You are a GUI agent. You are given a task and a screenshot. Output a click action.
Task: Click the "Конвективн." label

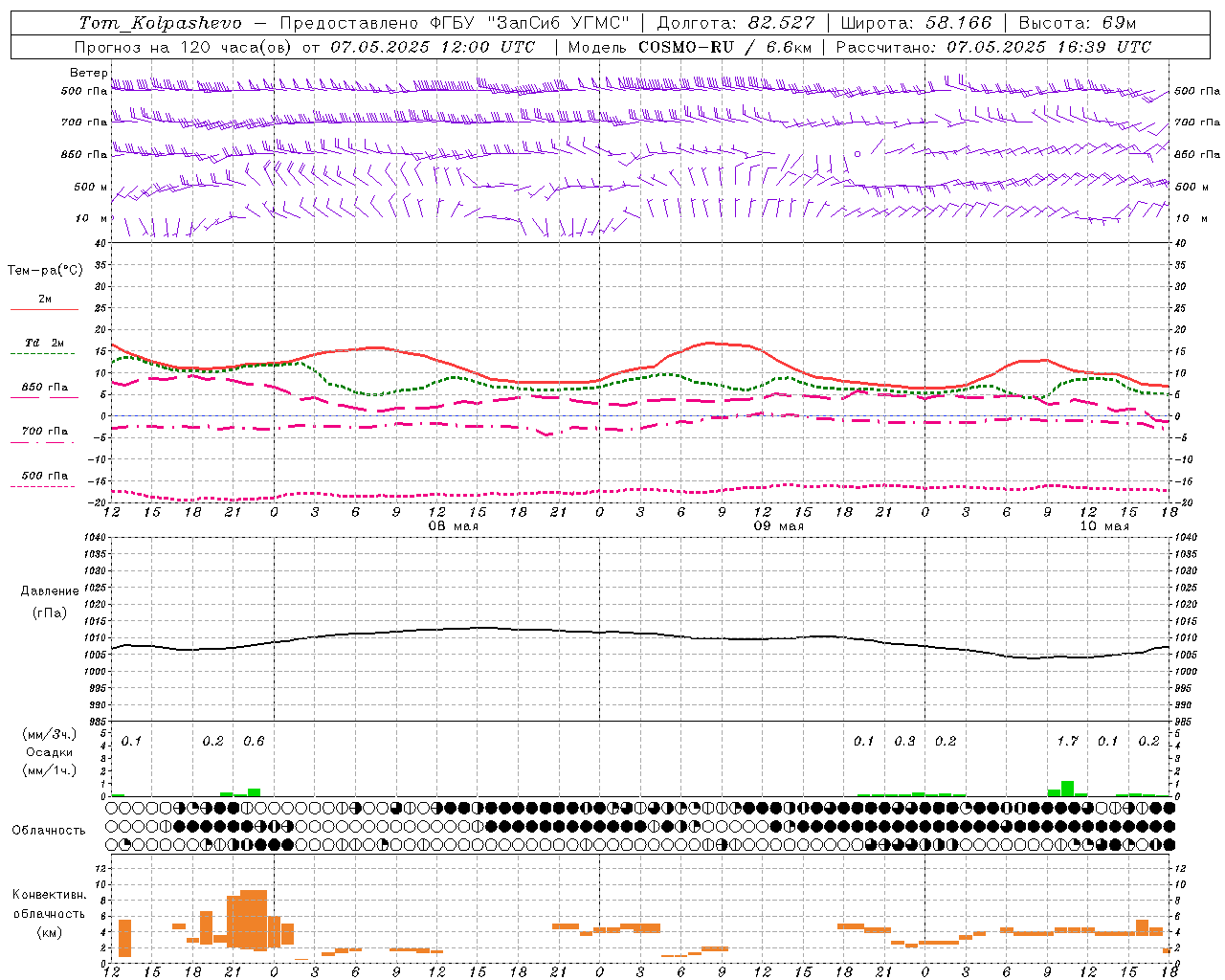click(x=49, y=895)
